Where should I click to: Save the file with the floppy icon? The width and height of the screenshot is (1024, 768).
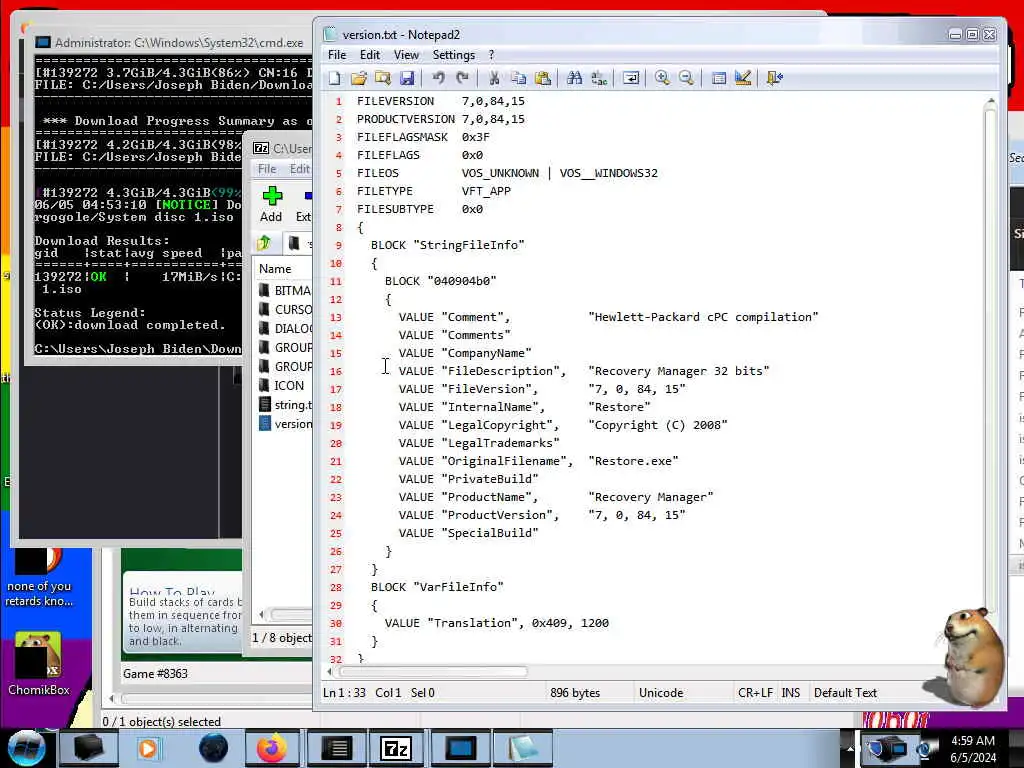pyautogui.click(x=407, y=78)
